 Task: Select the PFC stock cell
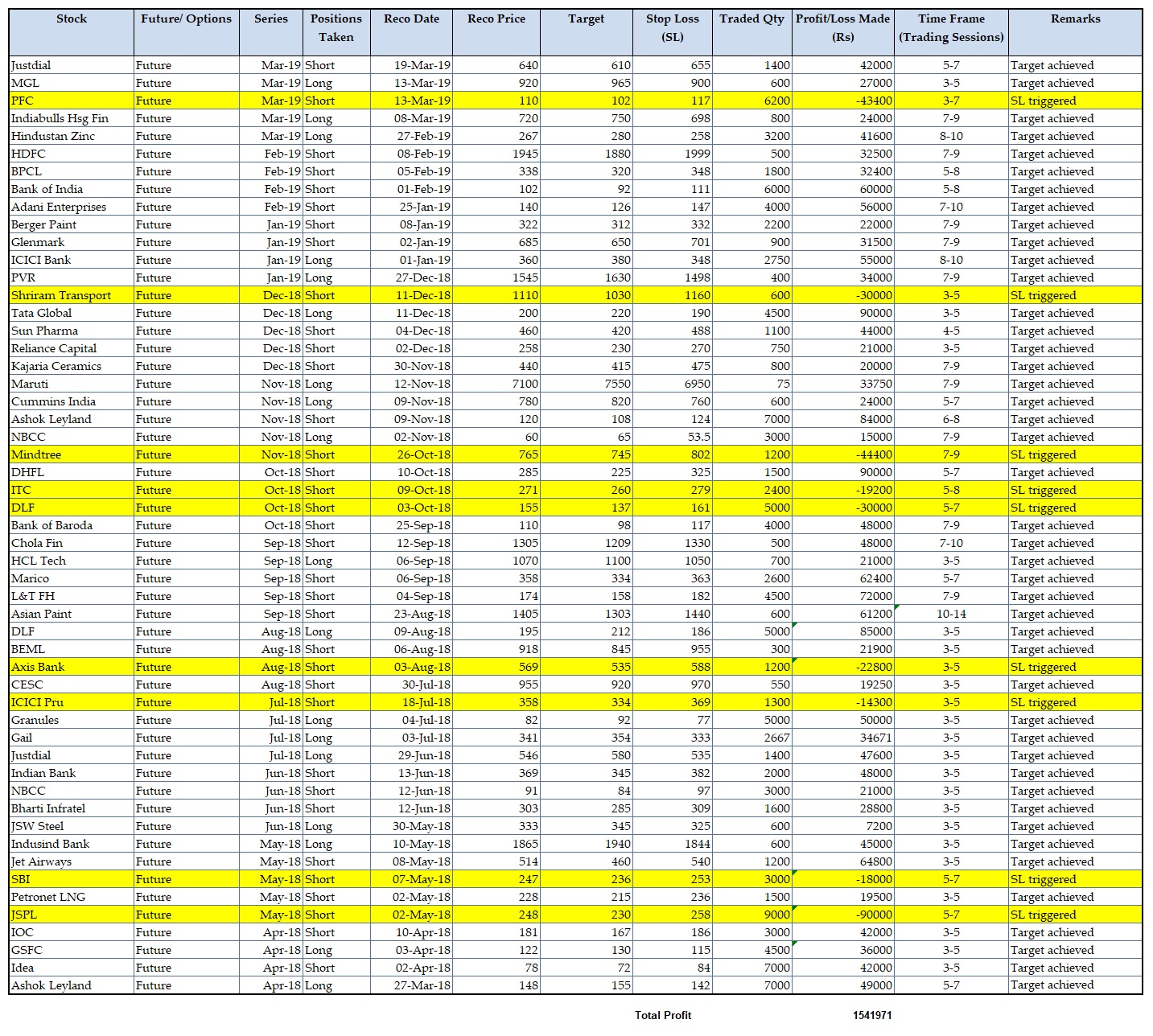[x=72, y=101]
